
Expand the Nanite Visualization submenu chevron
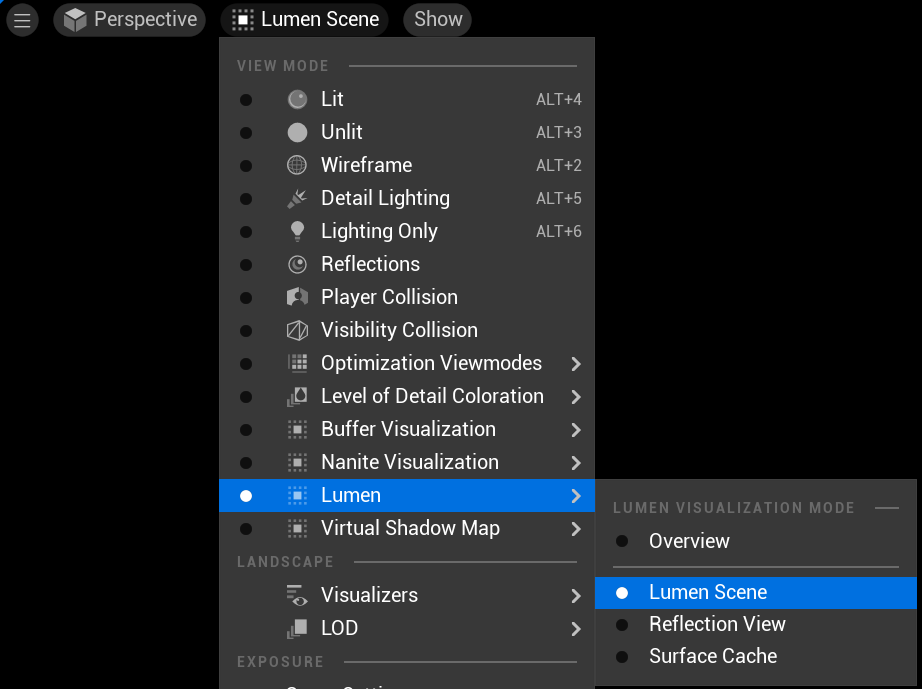(x=575, y=463)
